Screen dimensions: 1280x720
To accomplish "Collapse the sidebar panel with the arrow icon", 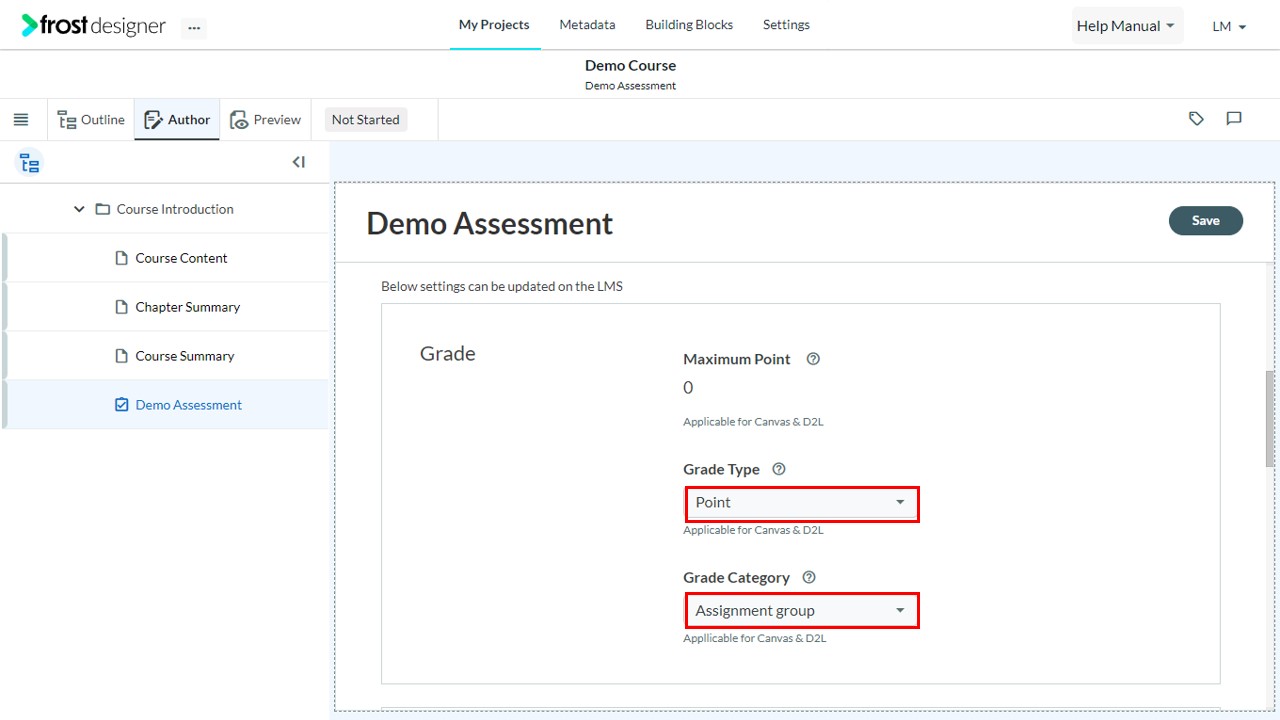I will pos(298,162).
